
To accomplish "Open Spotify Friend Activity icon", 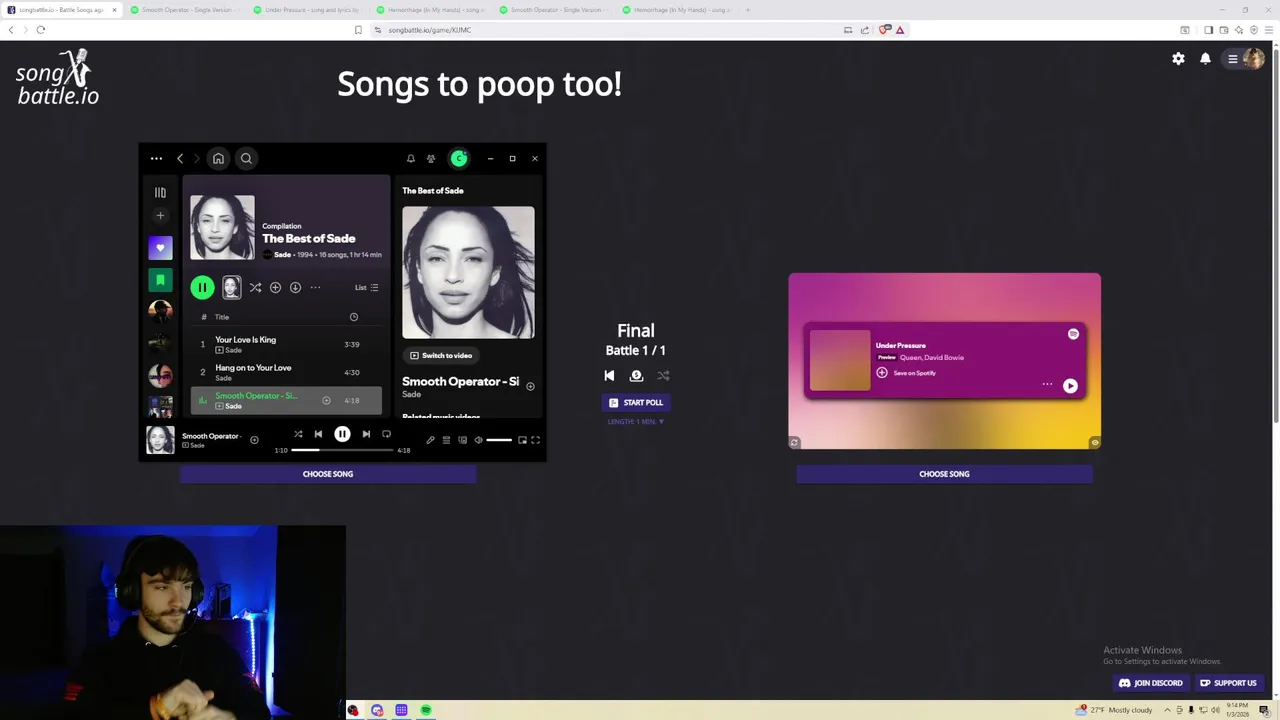I will click(x=431, y=158).
